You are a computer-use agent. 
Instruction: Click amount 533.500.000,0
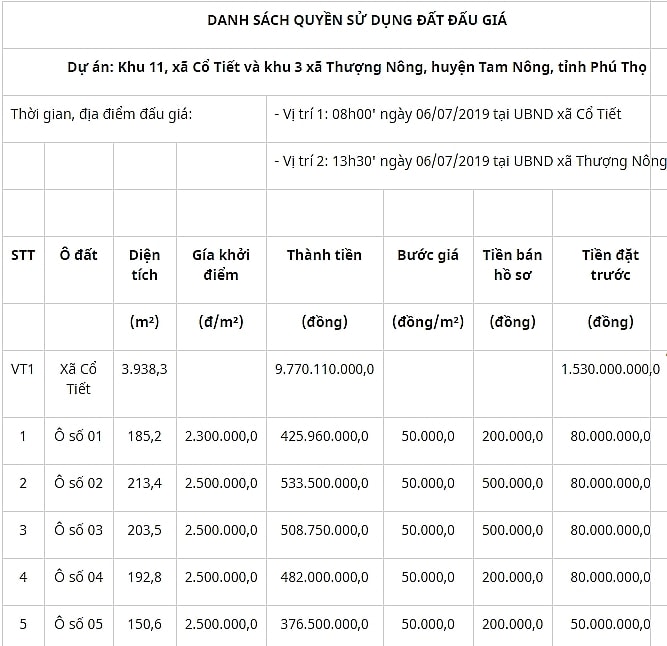325,483
